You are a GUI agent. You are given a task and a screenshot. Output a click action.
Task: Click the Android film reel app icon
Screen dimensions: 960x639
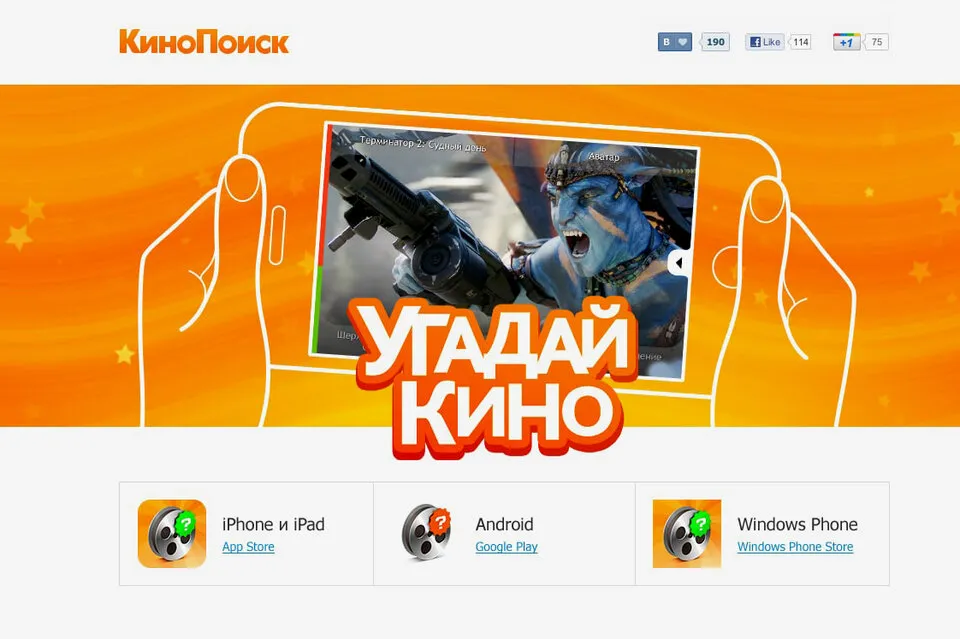coord(427,532)
